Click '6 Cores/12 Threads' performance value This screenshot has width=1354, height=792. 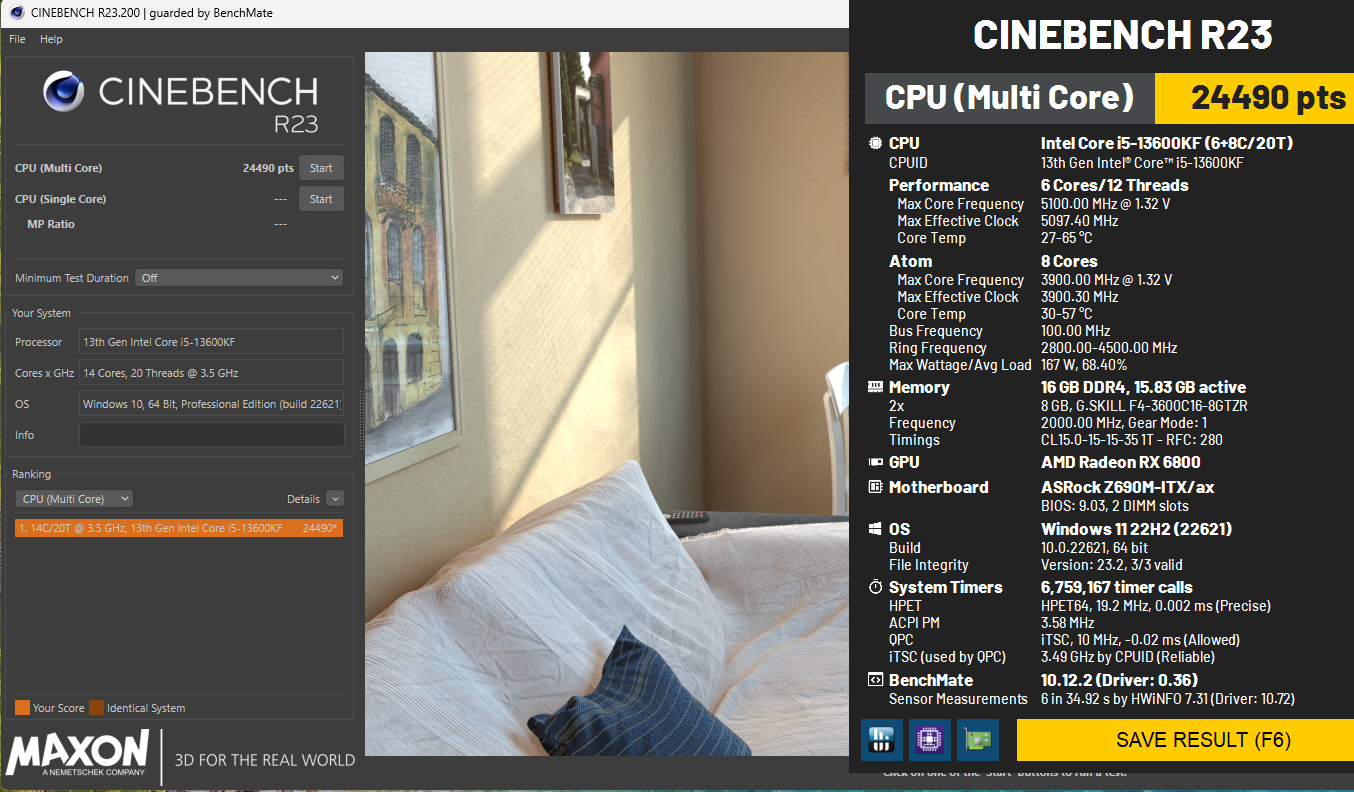click(x=1115, y=185)
